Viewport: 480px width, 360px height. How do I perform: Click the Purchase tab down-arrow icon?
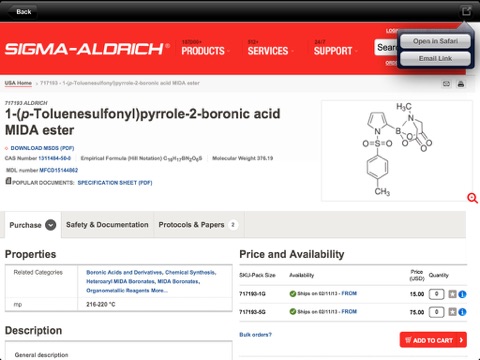pos(51,225)
